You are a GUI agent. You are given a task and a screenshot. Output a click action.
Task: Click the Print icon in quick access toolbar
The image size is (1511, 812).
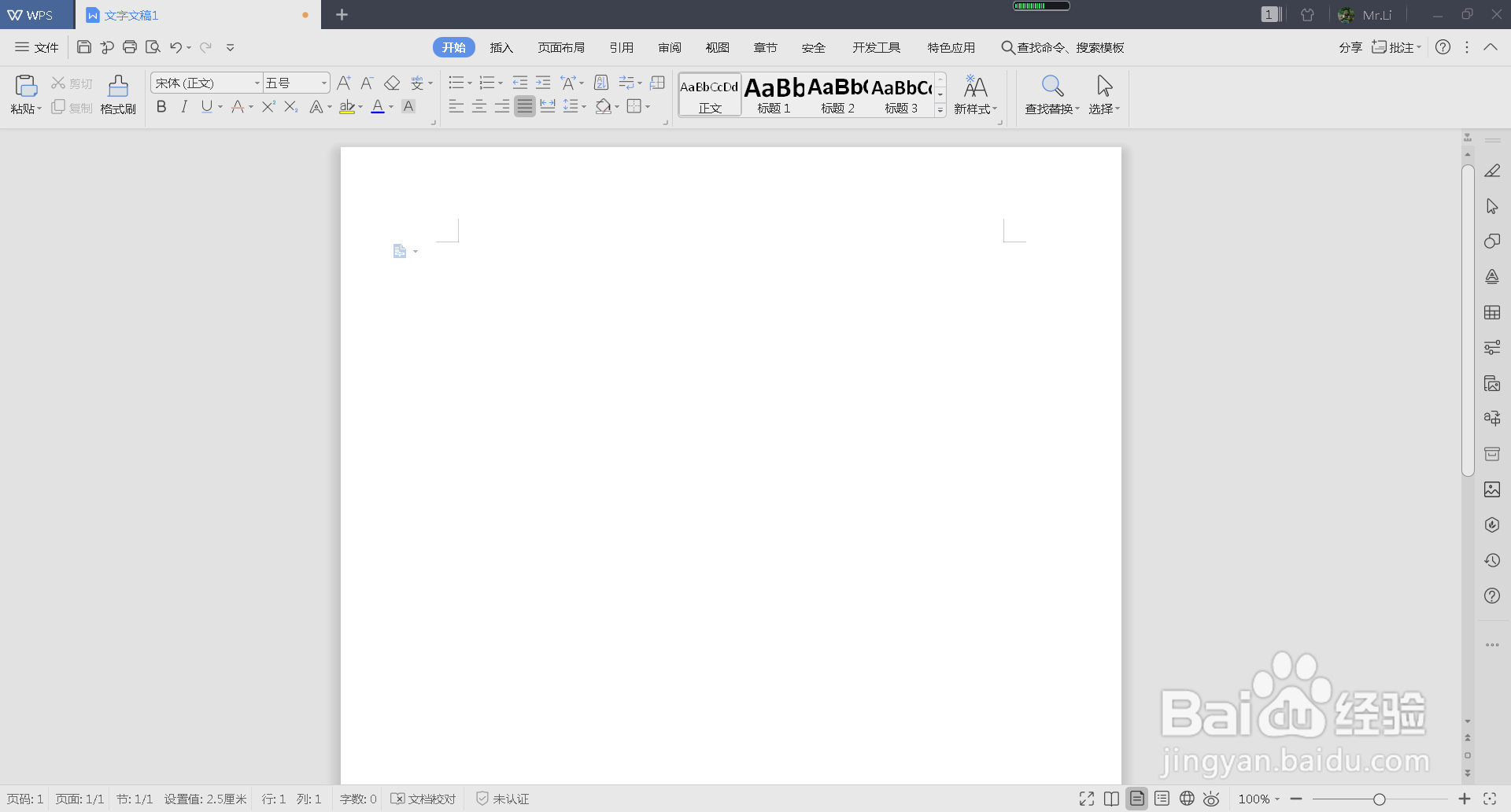[x=130, y=47]
